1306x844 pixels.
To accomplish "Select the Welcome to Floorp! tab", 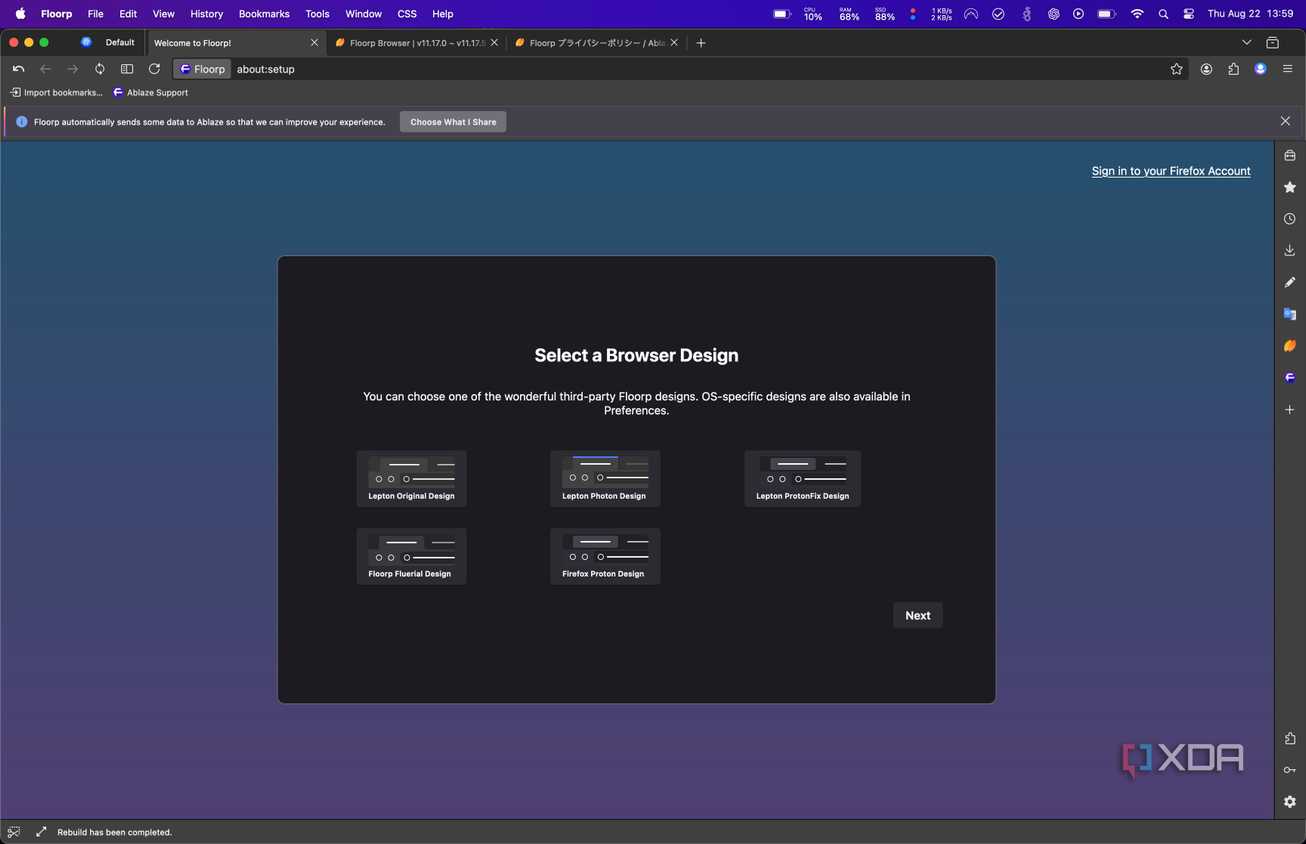I will pos(235,43).
